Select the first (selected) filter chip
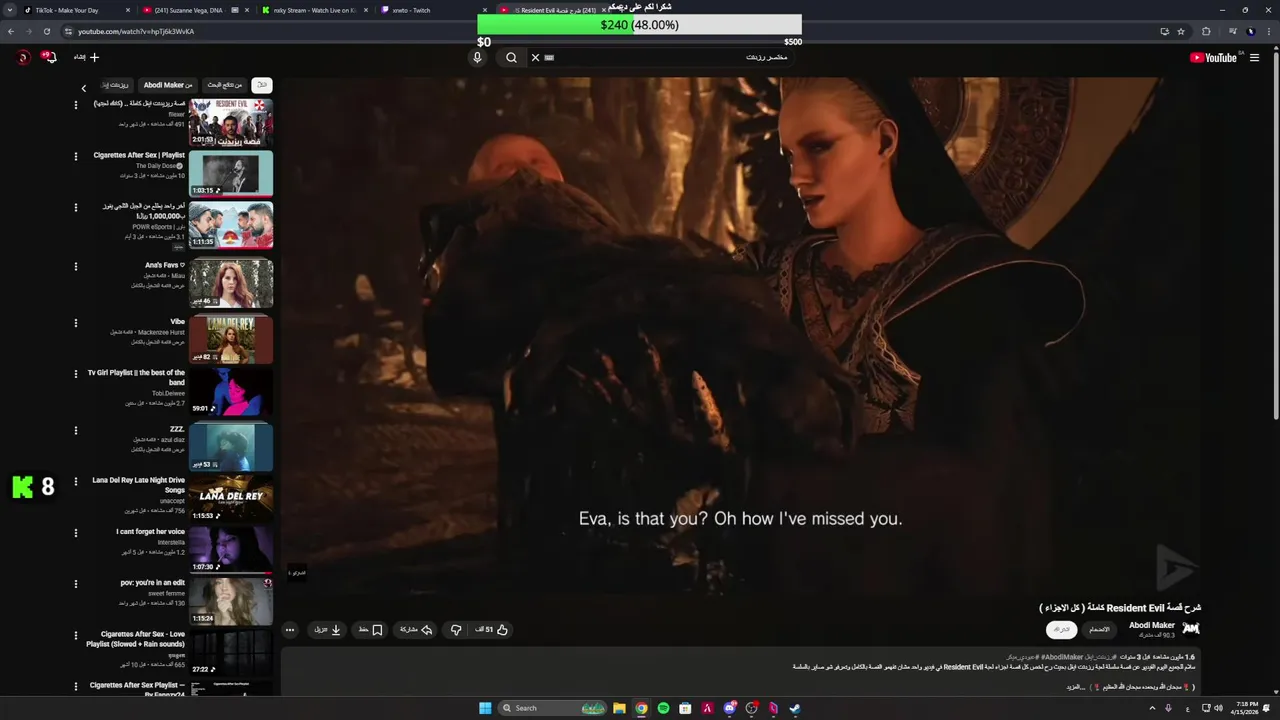Viewport: 1280px width, 720px height. point(262,85)
